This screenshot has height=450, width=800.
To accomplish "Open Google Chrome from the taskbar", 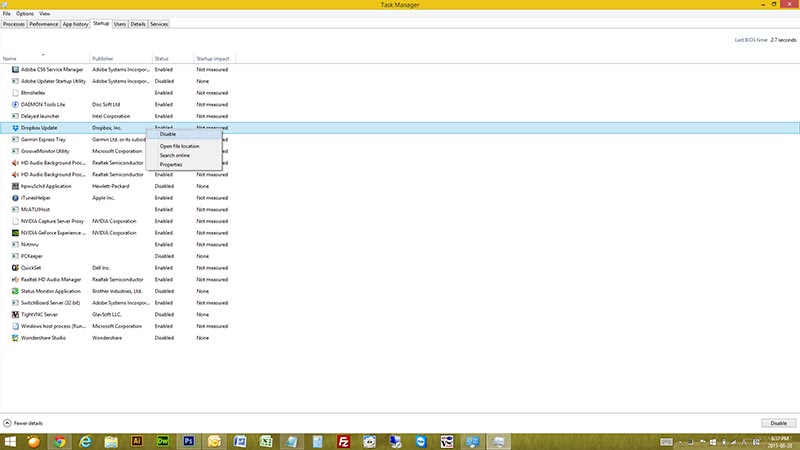I will coord(60,441).
